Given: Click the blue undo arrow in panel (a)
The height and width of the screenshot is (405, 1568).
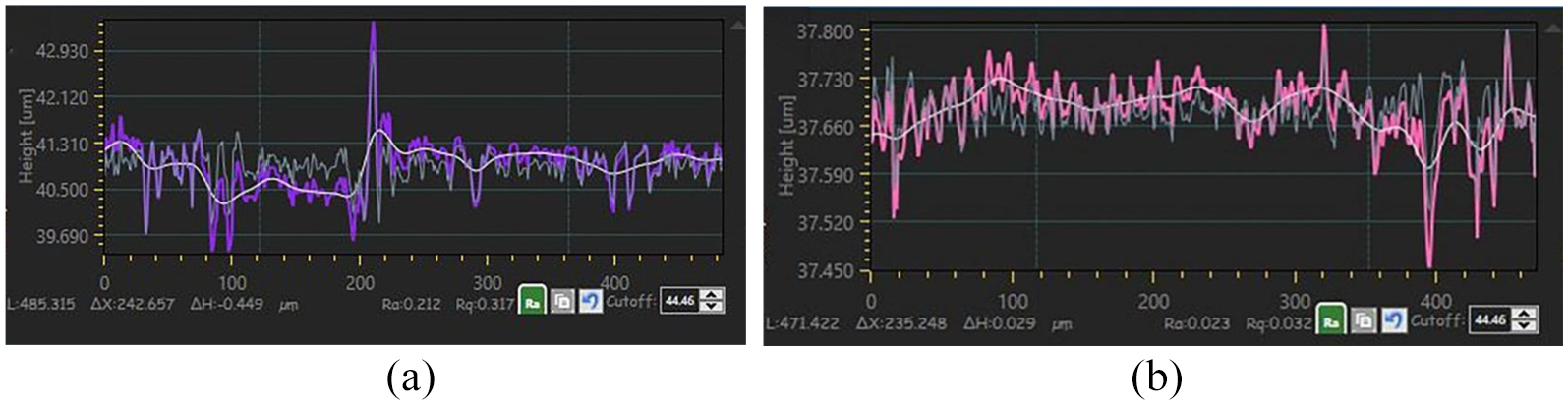Looking at the screenshot, I should click(591, 301).
